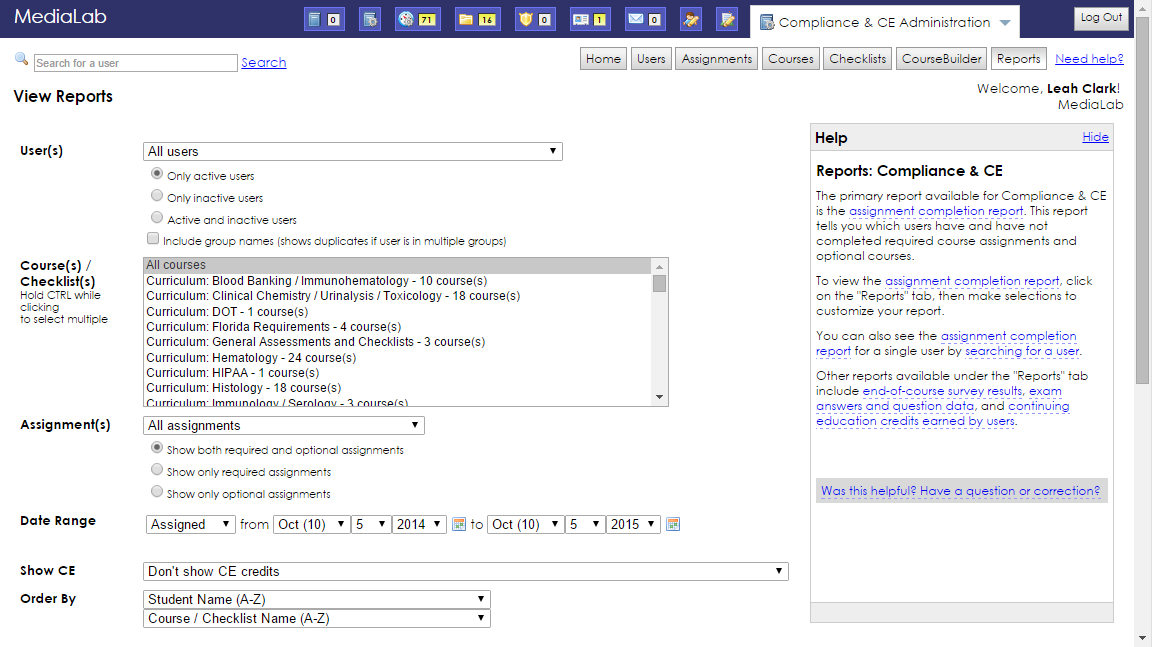Image resolution: width=1152 pixels, height=647 pixels.
Task: Choose Show only optional assignments
Action: coord(156,491)
